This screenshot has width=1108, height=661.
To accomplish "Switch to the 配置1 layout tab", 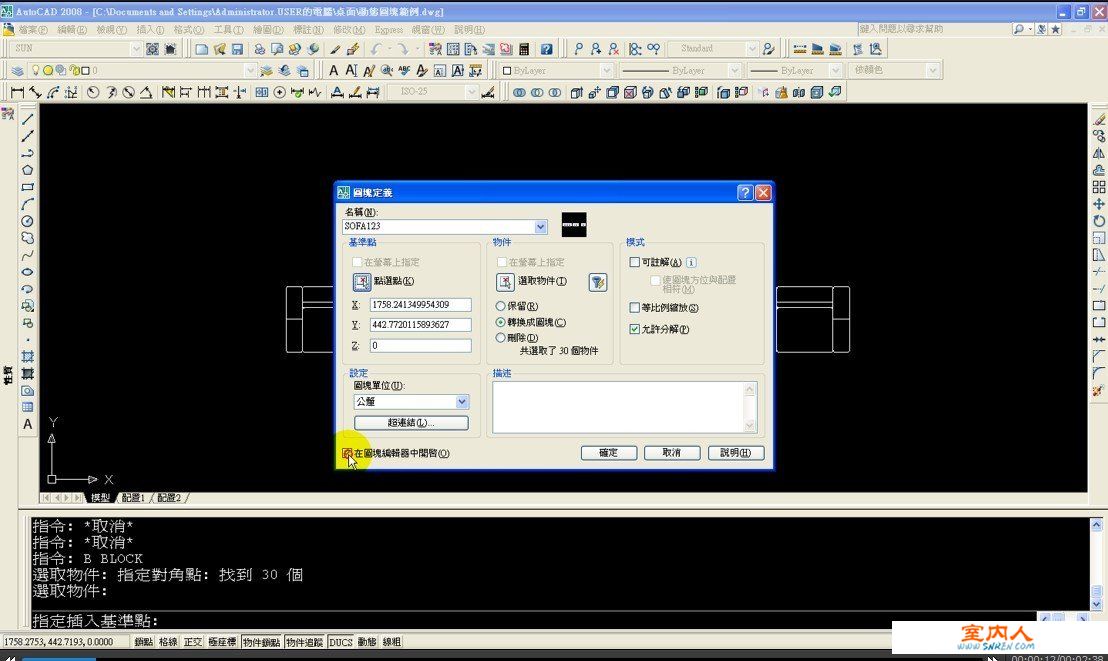I will click(x=132, y=497).
